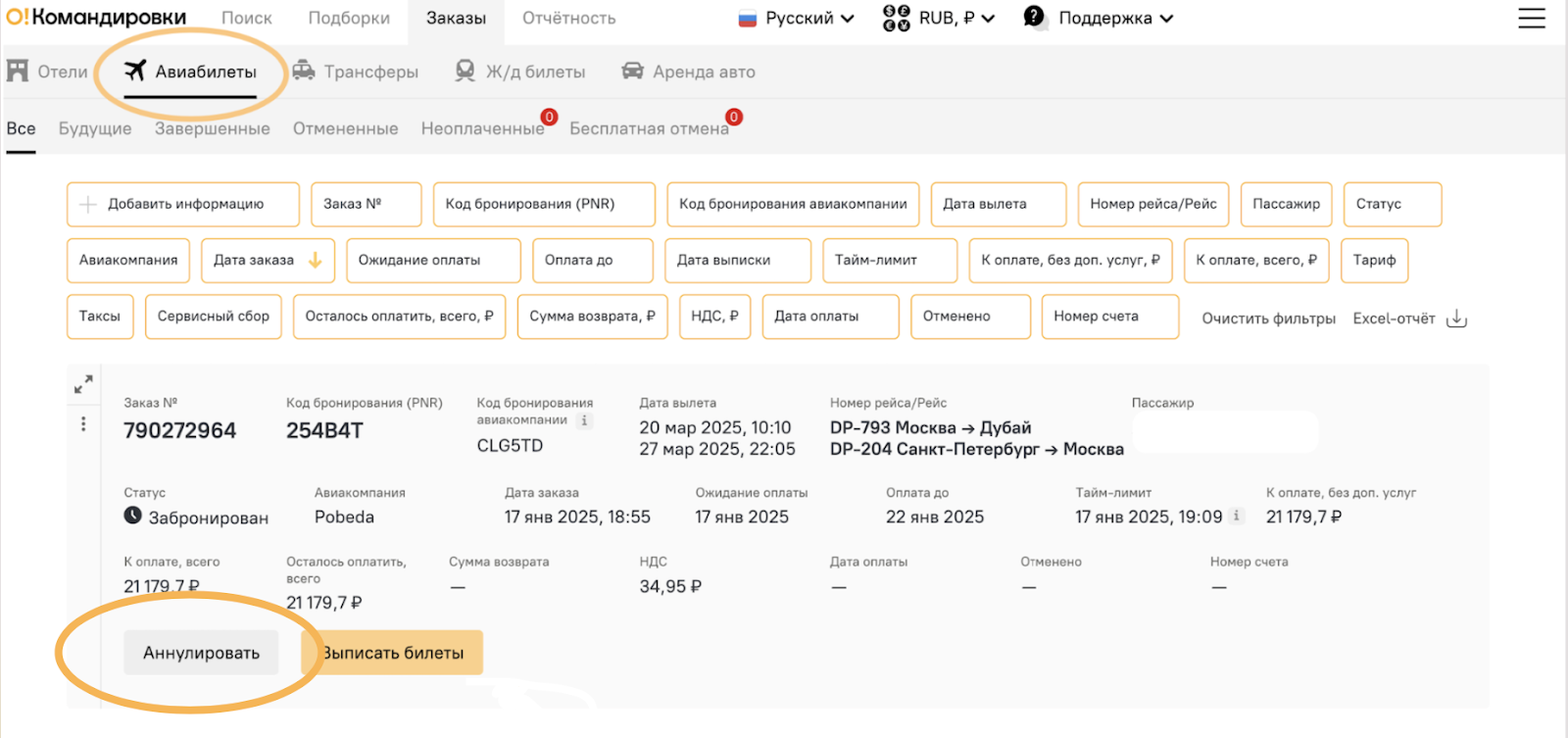1568x738 pixels.
Task: Select the Отмененные orders tab
Action: click(x=346, y=128)
